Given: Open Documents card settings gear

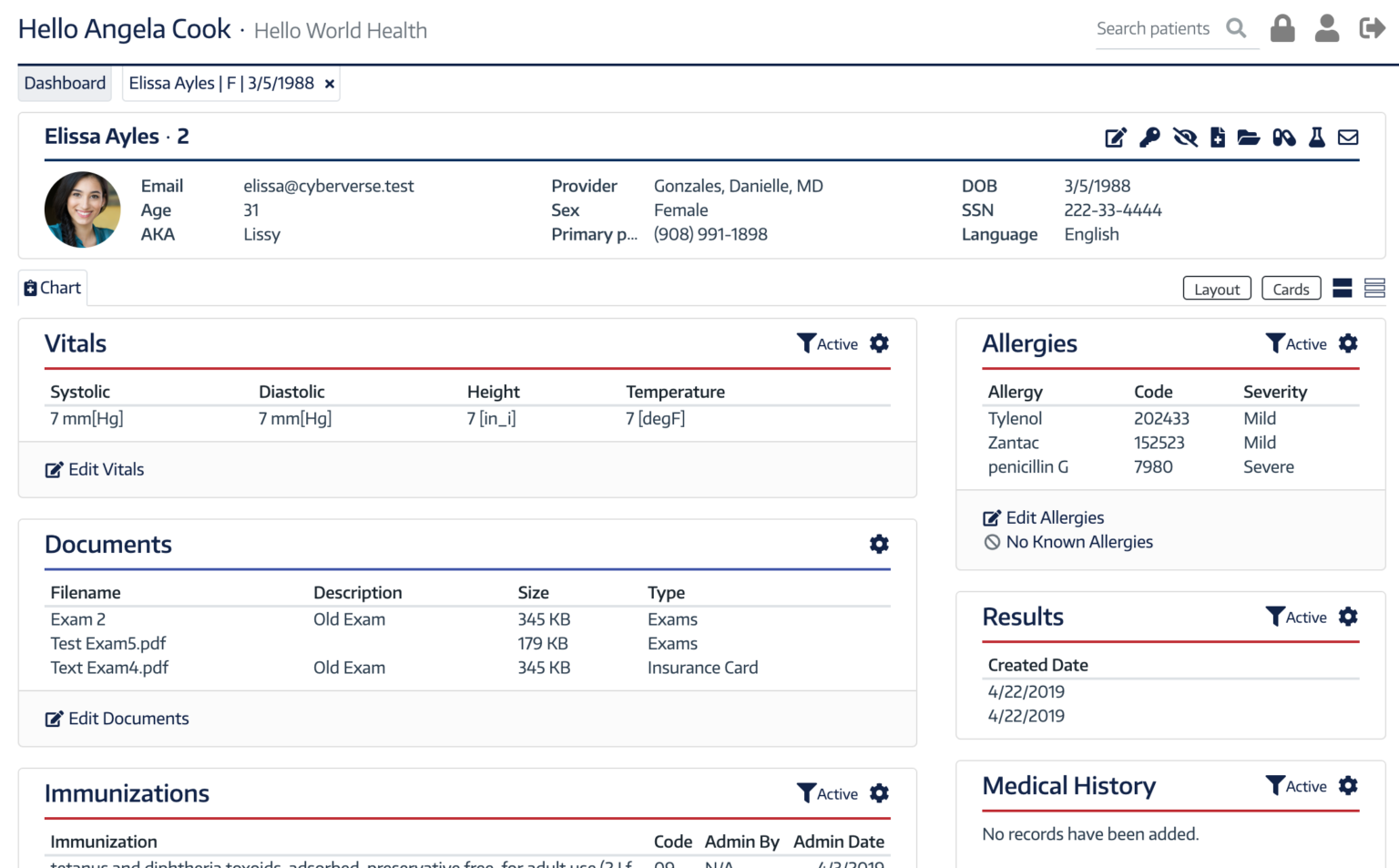Looking at the screenshot, I should (x=879, y=544).
